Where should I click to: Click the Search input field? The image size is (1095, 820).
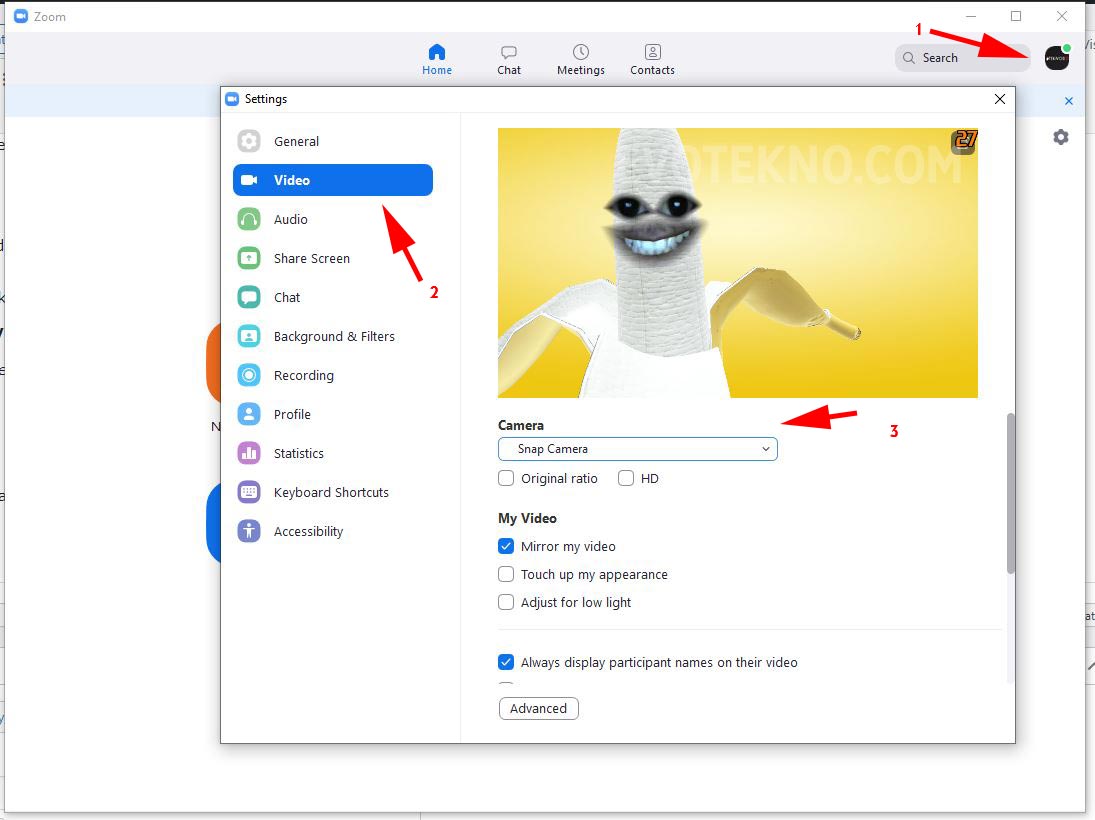tap(960, 58)
